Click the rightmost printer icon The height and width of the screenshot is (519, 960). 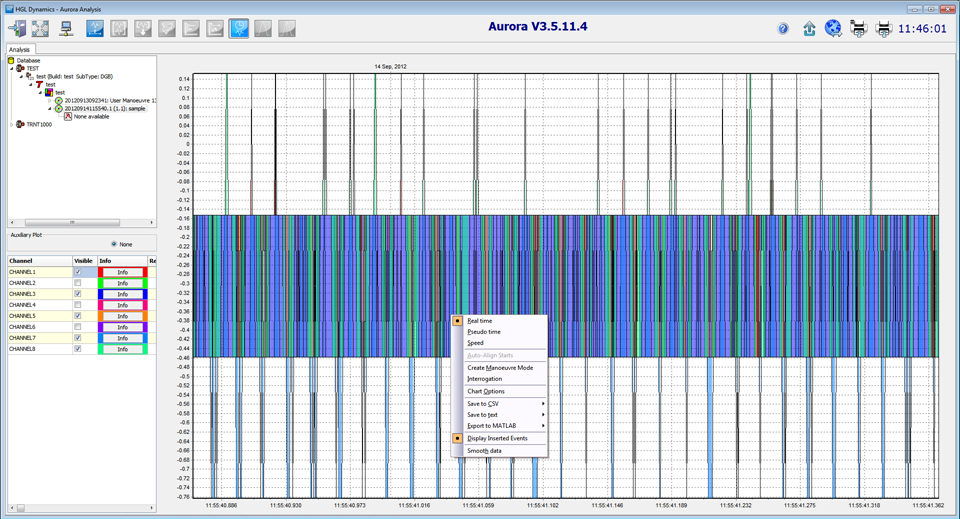pyautogui.click(x=883, y=29)
